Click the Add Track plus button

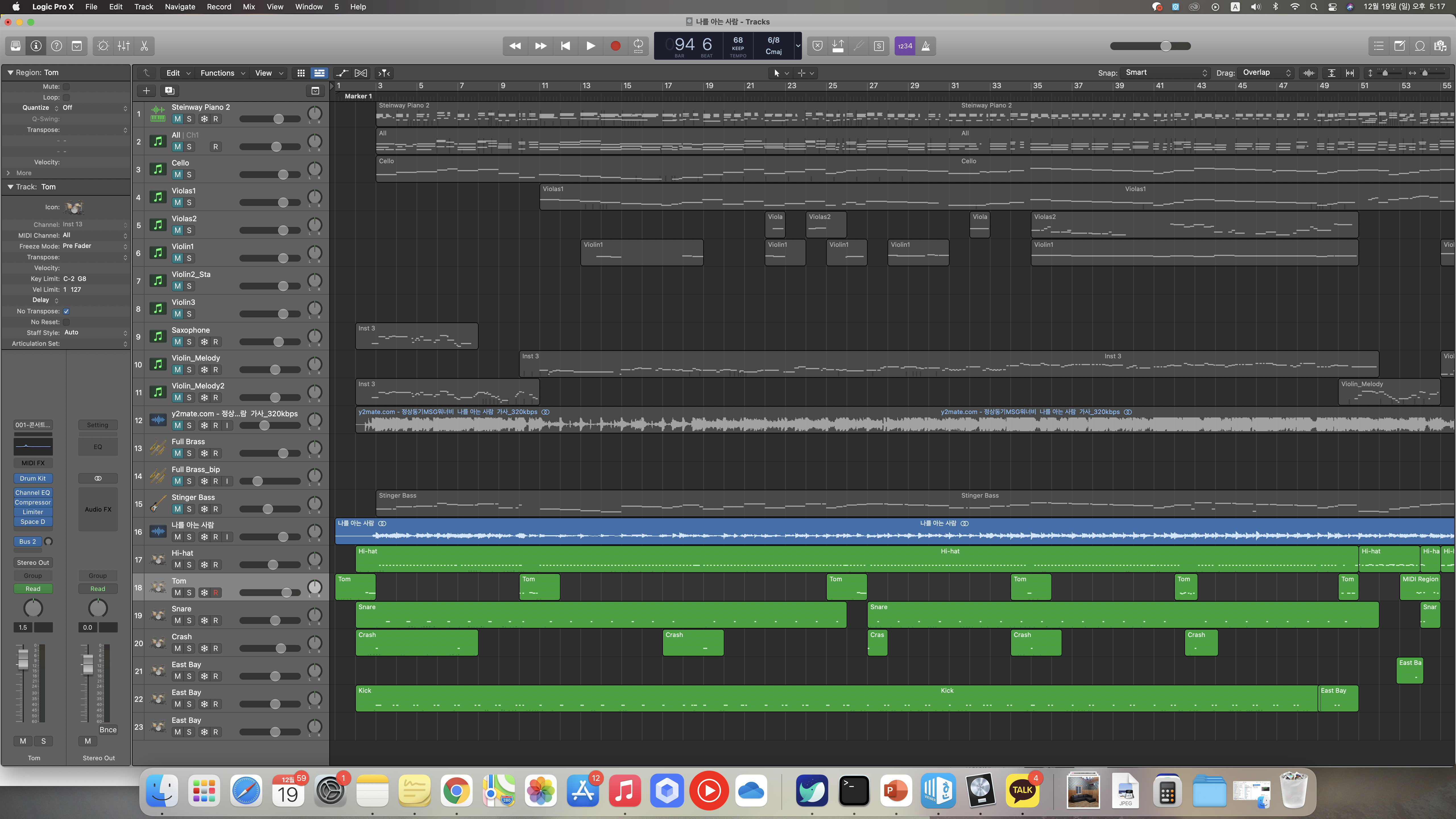[146, 90]
